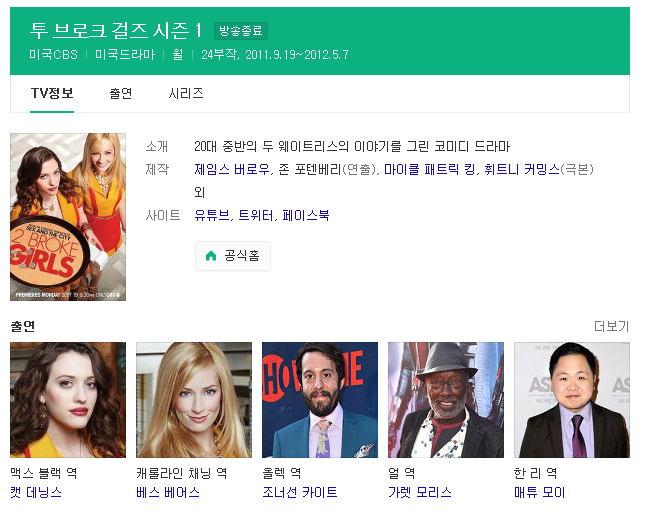Open the 조너선 카이트 photo thumbnail
This screenshot has height=514, width=658.
coord(320,400)
